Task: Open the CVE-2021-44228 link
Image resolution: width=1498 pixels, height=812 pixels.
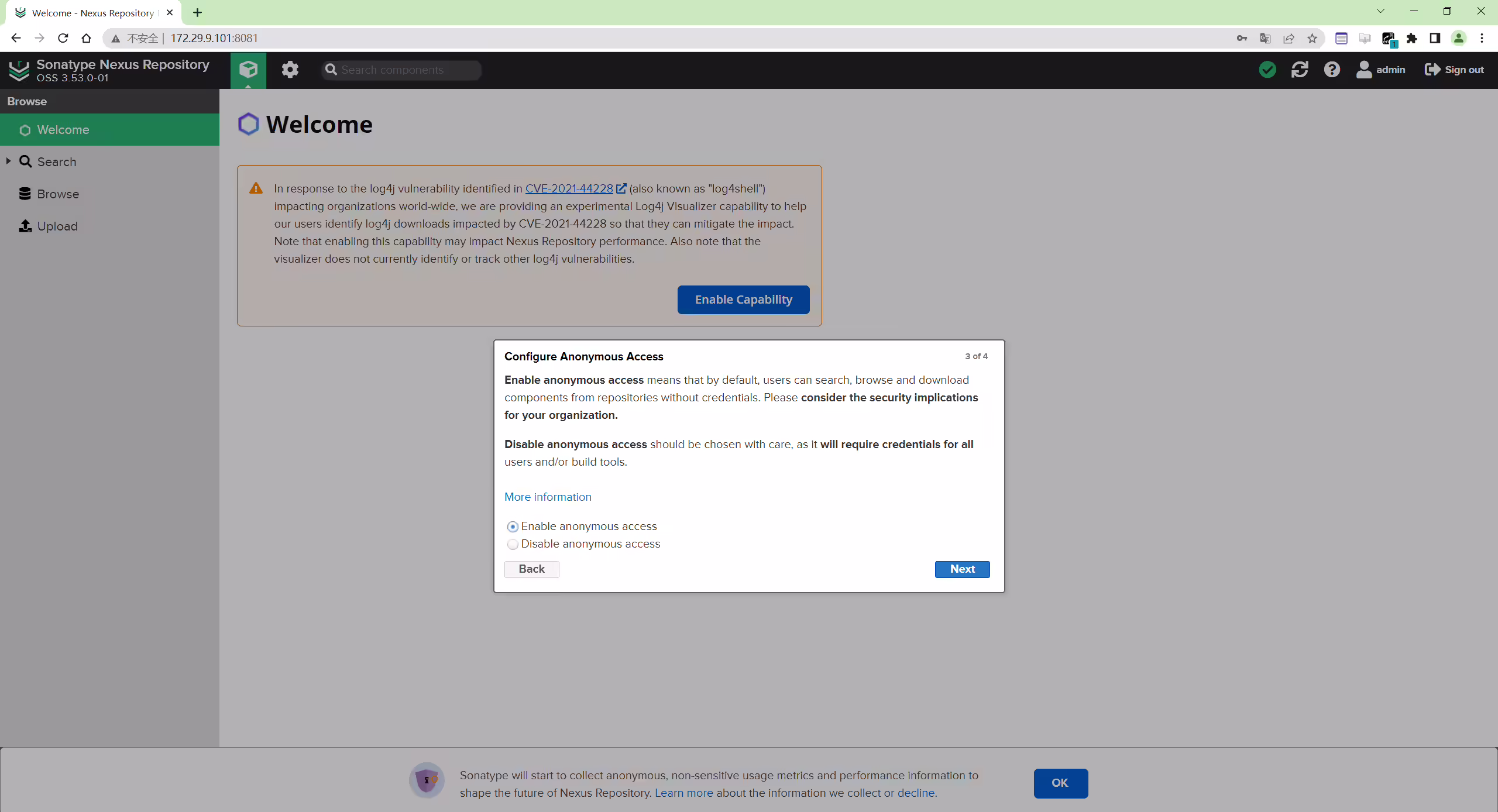Action: pos(569,188)
